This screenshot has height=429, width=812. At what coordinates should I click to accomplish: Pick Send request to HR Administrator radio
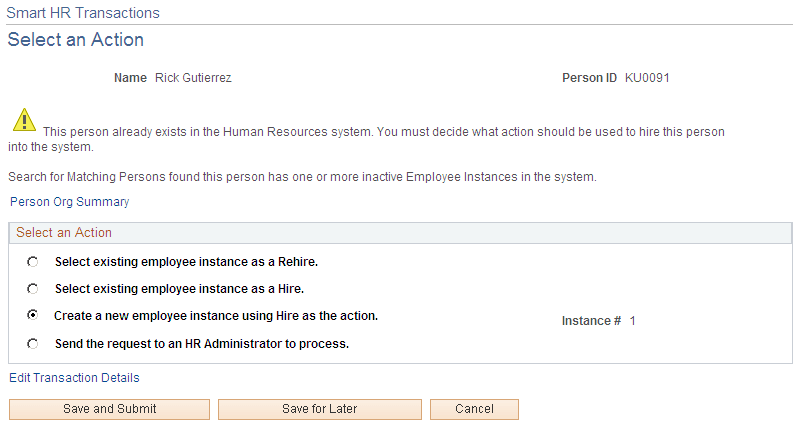pos(33,343)
